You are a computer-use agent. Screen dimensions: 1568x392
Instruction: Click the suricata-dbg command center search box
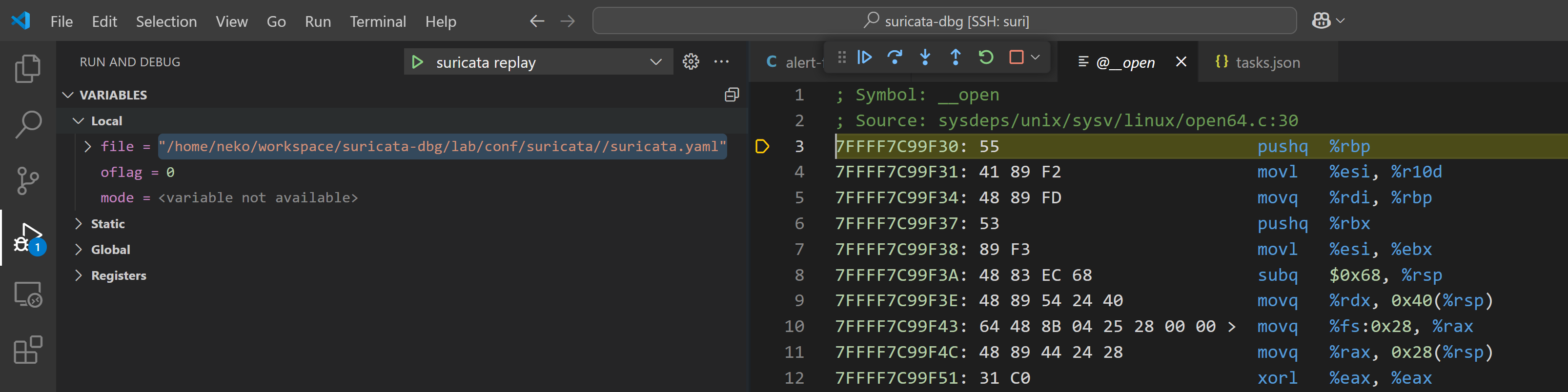tap(944, 21)
